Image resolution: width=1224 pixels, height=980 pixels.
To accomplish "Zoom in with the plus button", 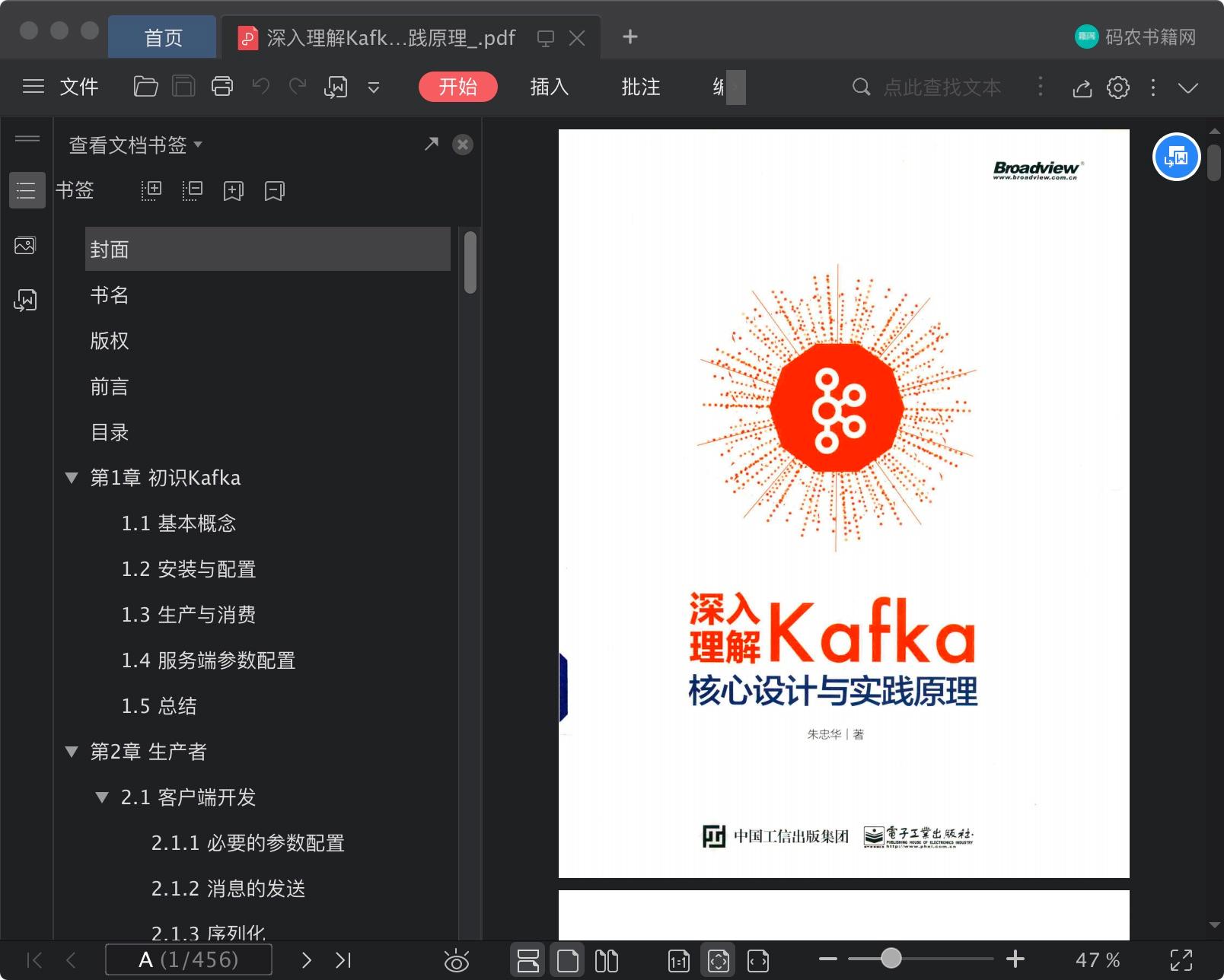I will coord(1015,959).
